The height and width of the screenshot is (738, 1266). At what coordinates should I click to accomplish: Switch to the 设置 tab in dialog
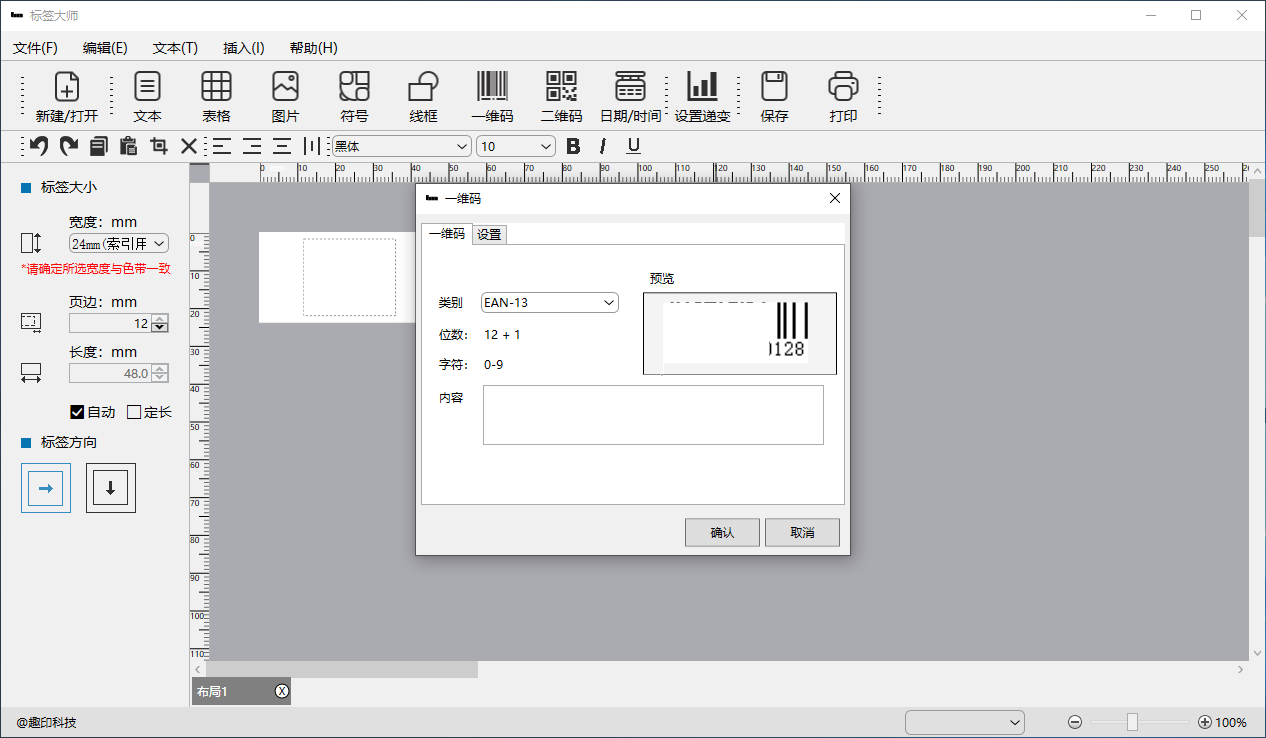coord(489,235)
